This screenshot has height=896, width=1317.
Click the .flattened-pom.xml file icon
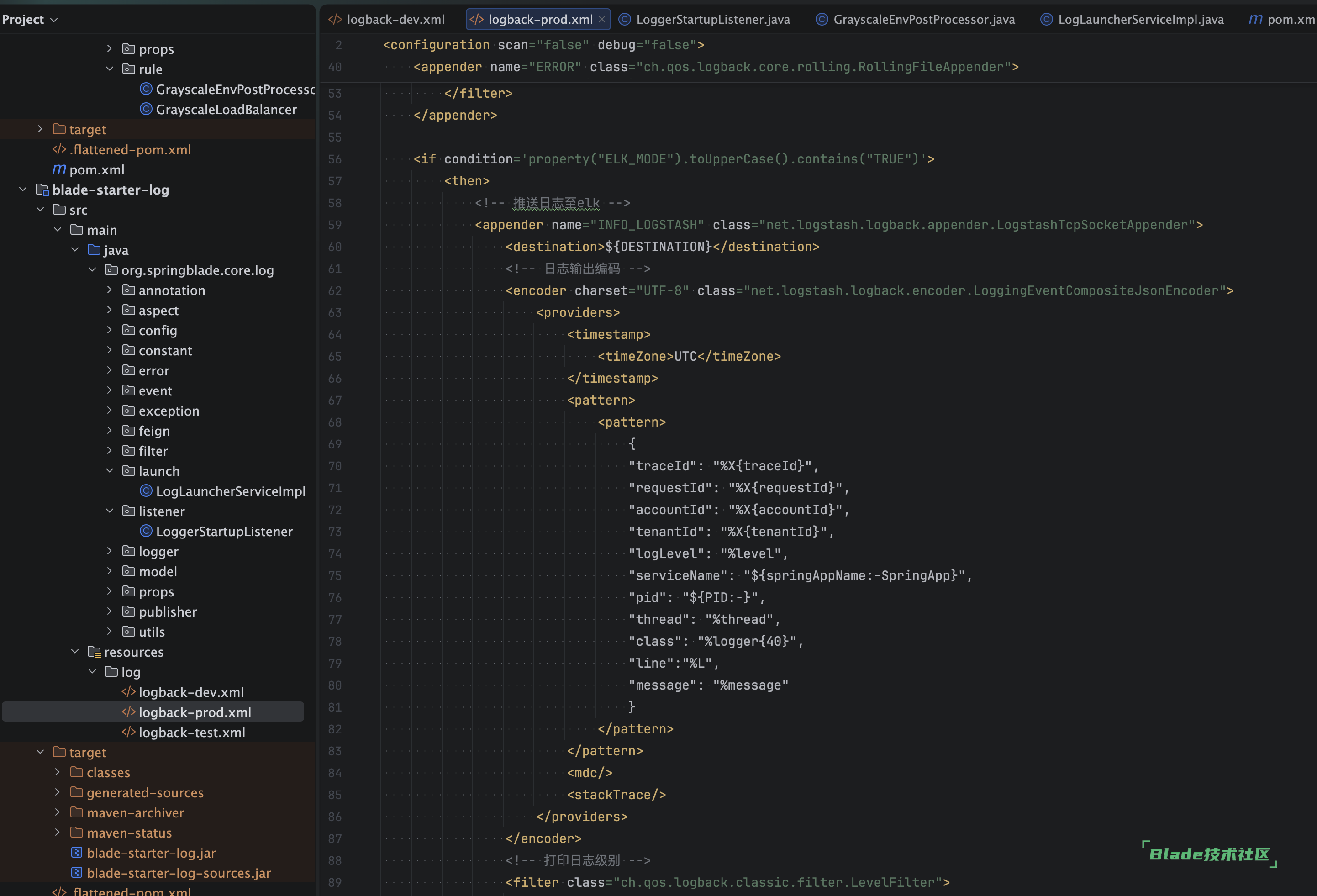point(59,150)
